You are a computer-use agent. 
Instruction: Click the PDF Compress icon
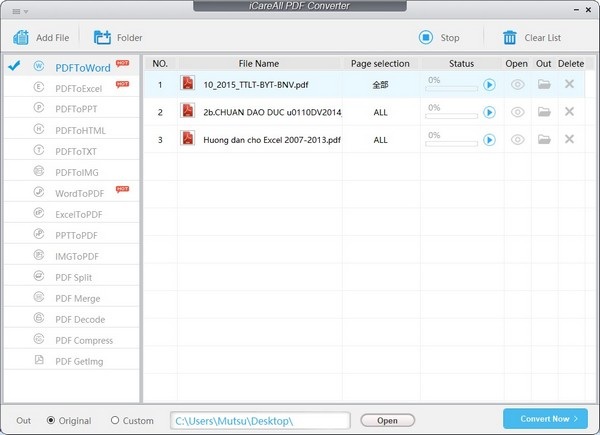39,339
